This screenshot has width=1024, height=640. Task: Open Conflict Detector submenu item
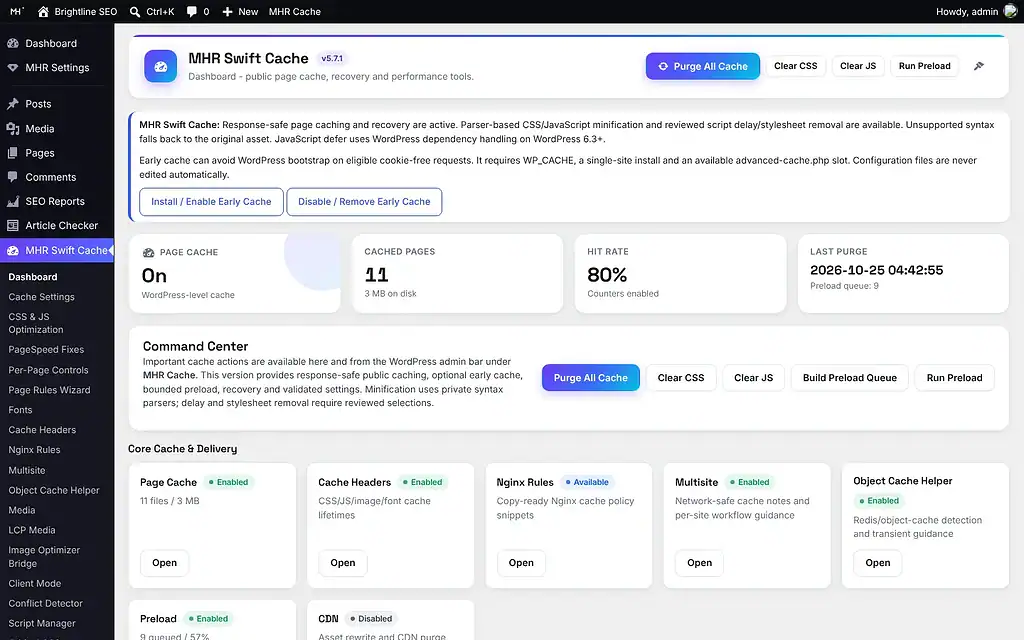pyautogui.click(x=46, y=603)
